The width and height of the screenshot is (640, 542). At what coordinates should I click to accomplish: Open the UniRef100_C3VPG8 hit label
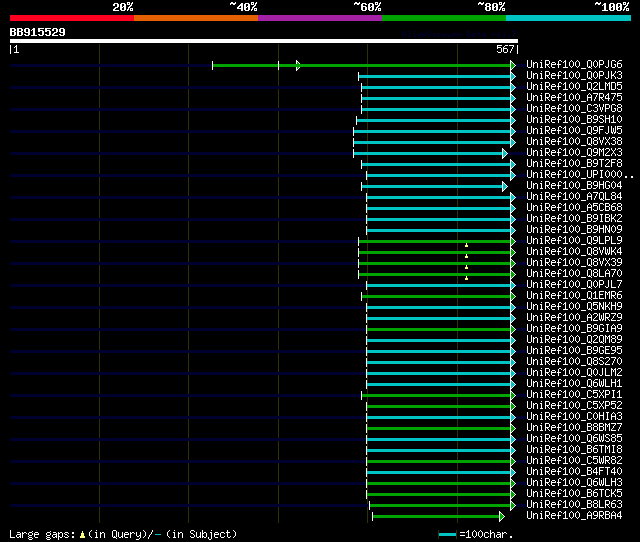click(574, 109)
